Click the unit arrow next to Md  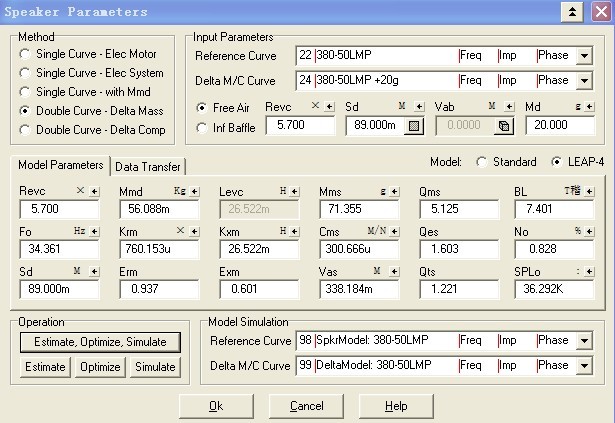[592, 105]
